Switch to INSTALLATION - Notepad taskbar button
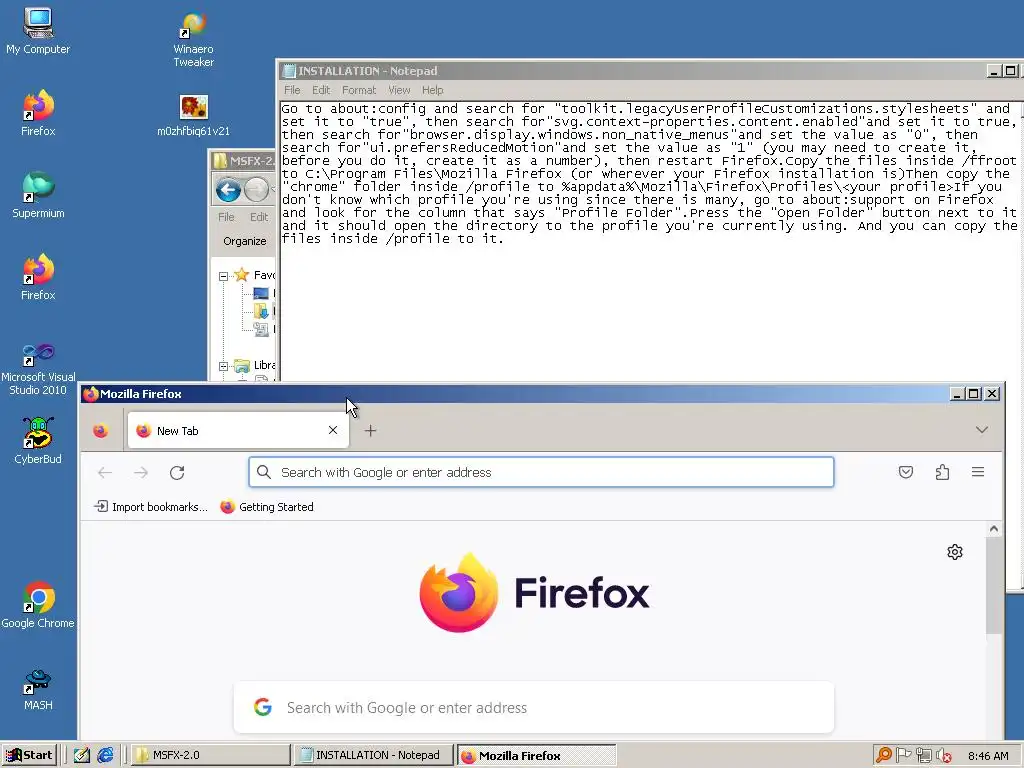The image size is (1024, 768). pos(373,755)
